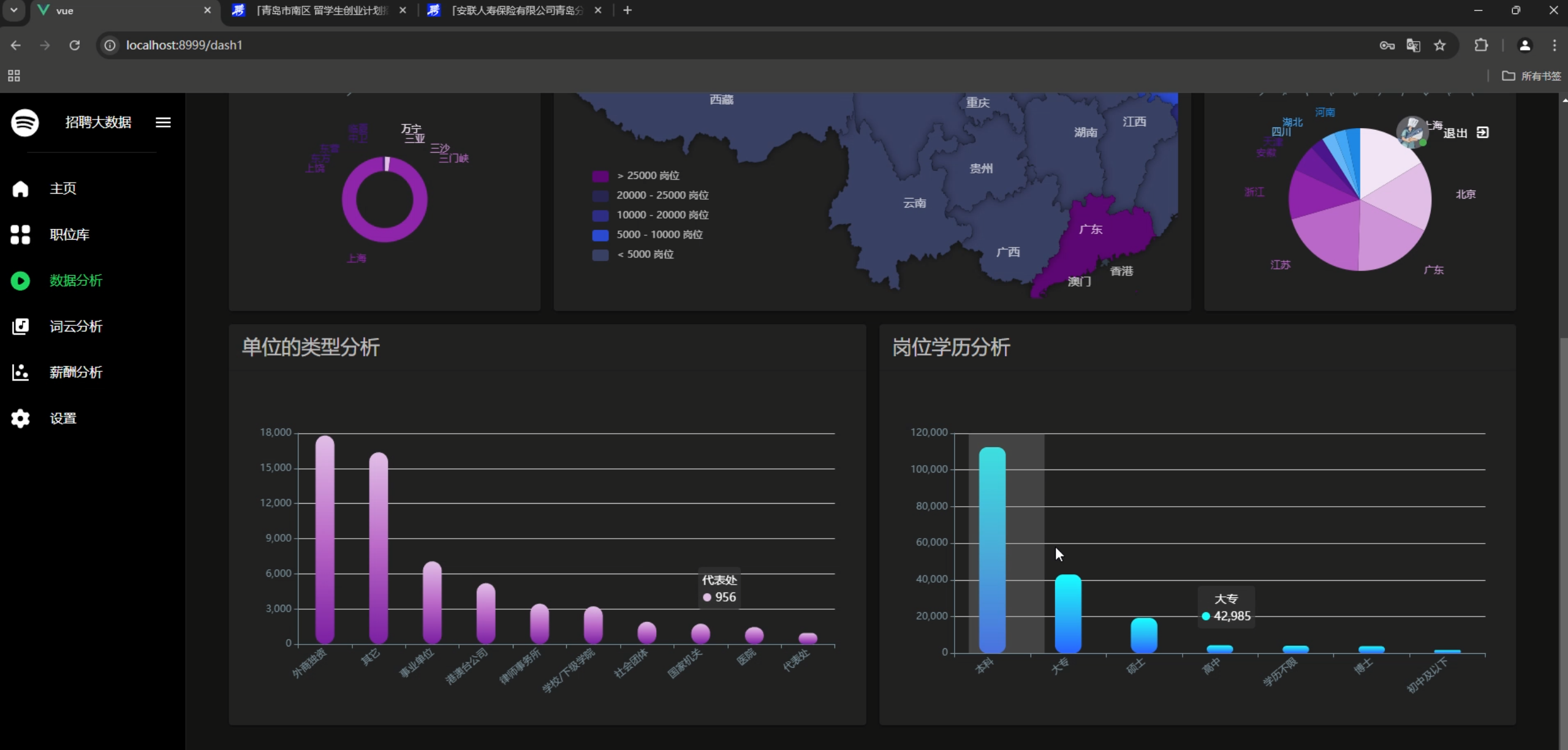Click the 外商独资 bar in the chart
This screenshot has width=1568, height=750.
[x=325, y=539]
